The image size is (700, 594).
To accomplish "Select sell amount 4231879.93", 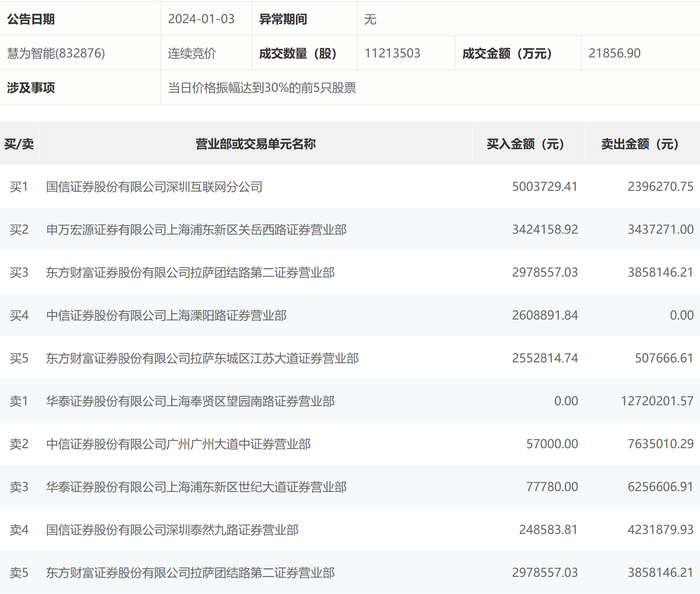I will [660, 529].
